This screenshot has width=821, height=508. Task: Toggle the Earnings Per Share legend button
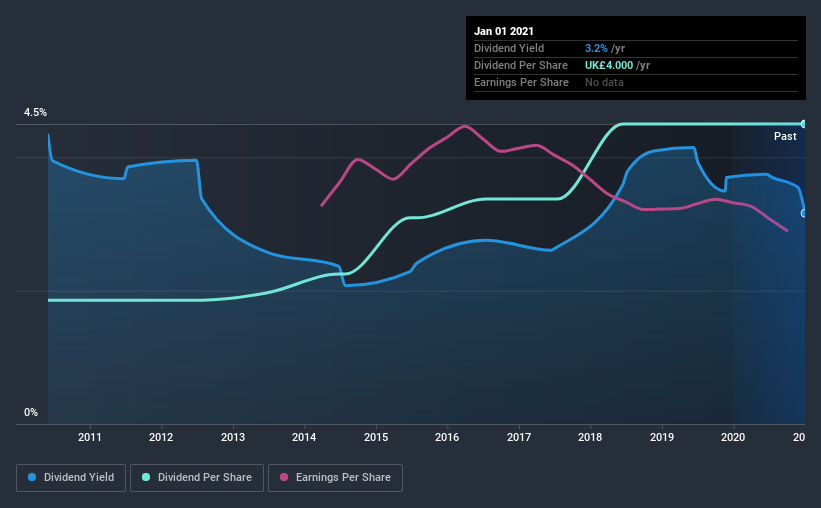pos(336,478)
